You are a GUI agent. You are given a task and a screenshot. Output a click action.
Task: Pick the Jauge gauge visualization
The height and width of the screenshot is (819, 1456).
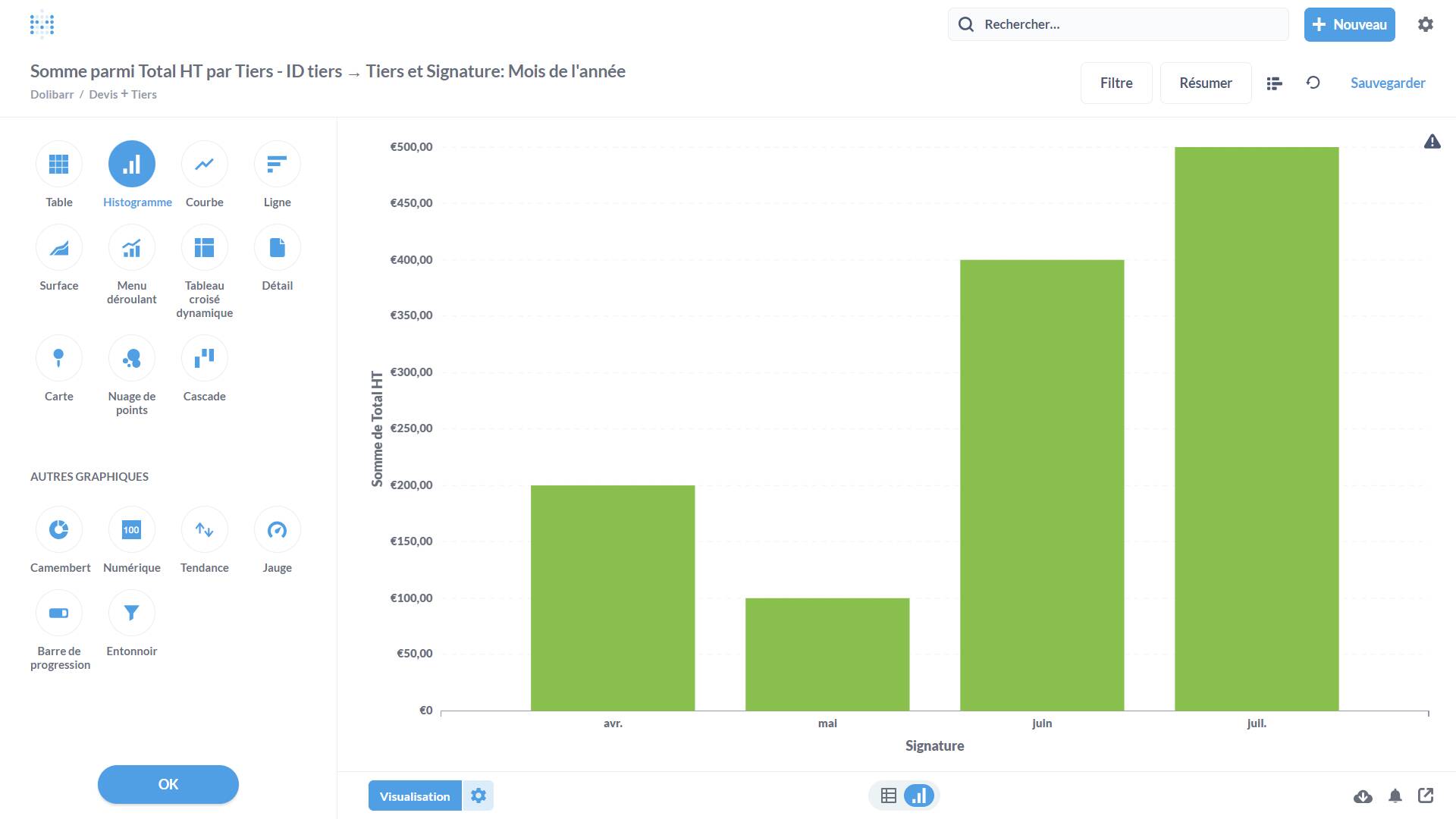point(278,529)
